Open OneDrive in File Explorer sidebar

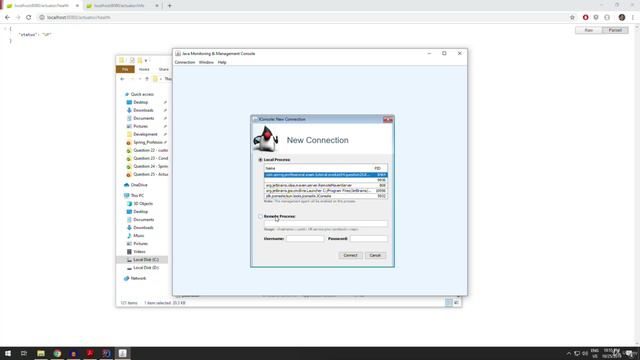[x=139, y=185]
